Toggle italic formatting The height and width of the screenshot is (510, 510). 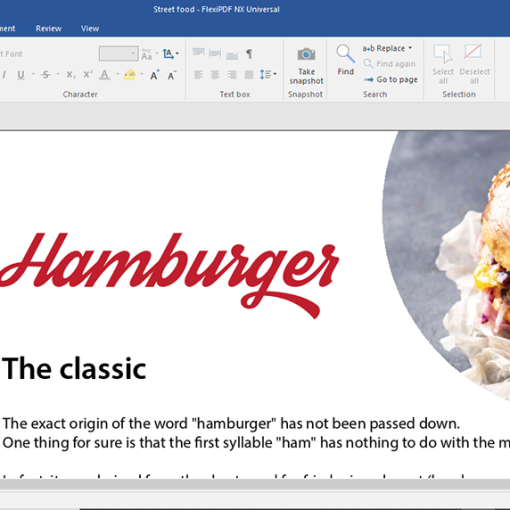pyautogui.click(x=4, y=75)
